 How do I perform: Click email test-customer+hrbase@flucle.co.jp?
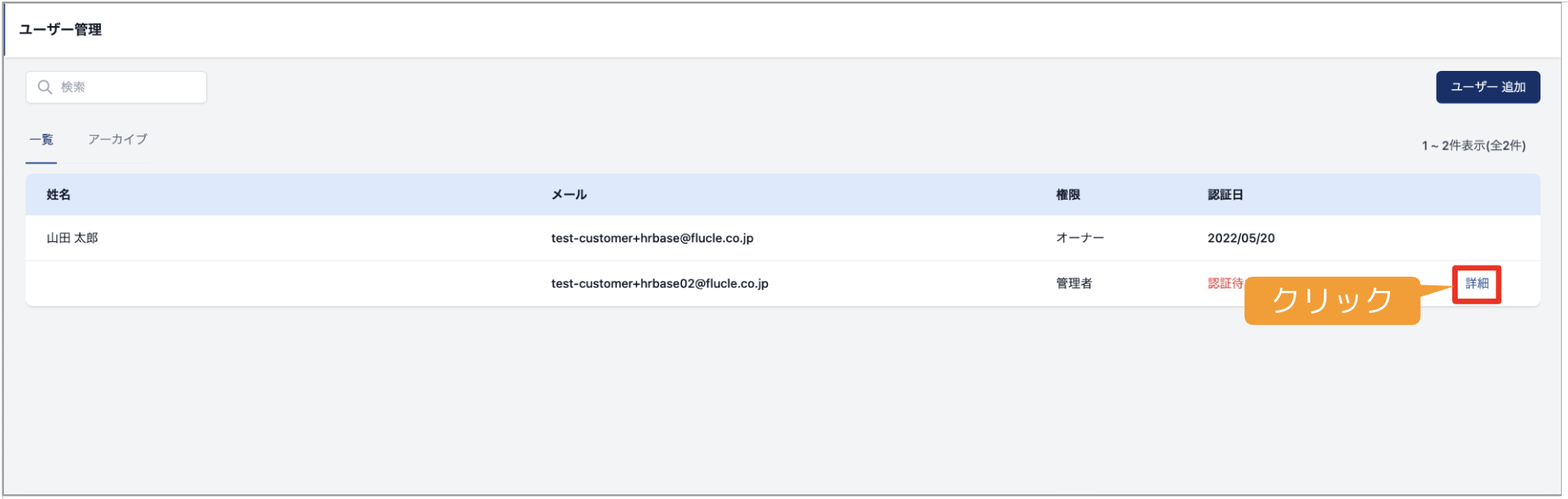[x=652, y=238]
